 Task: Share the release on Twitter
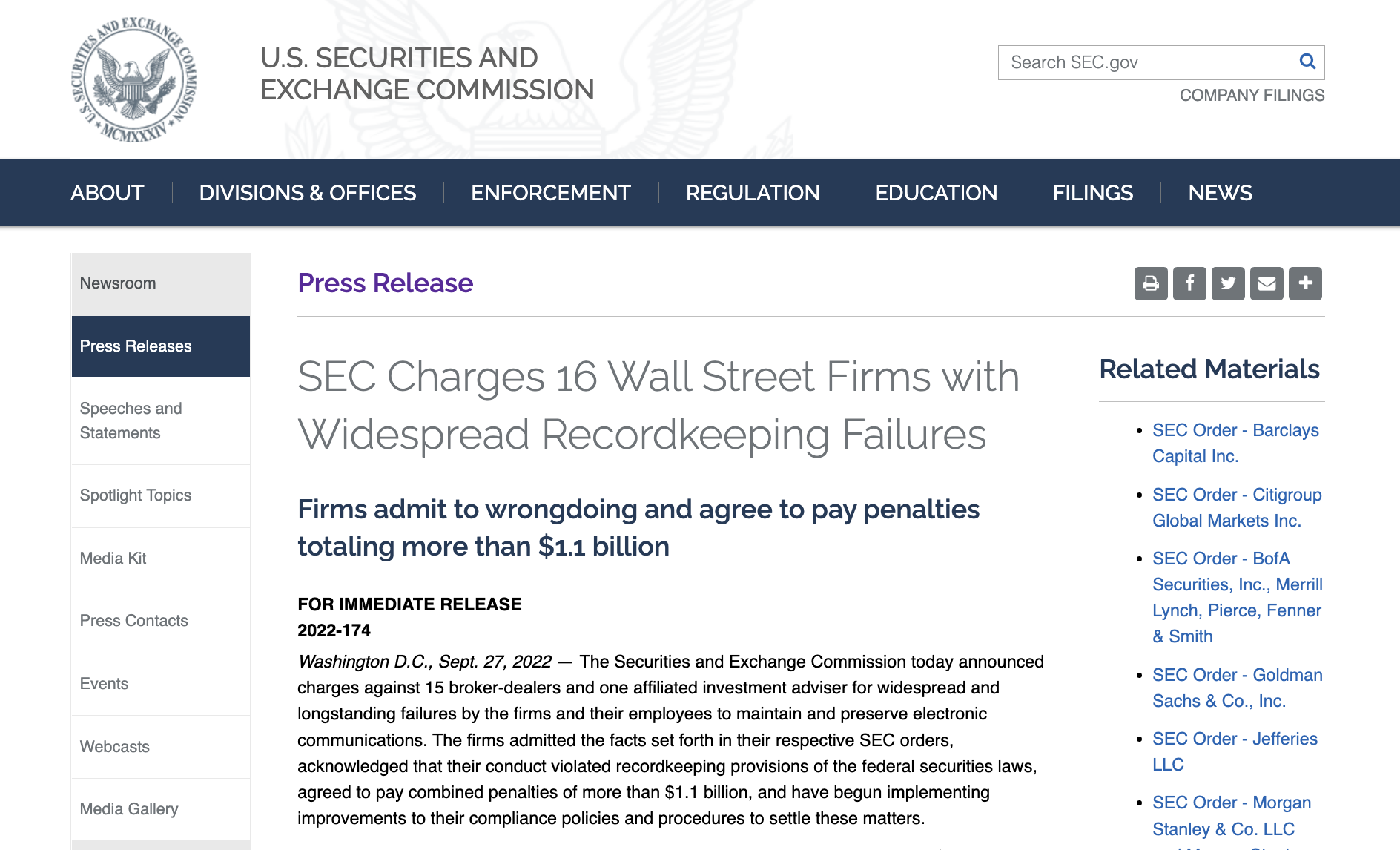coord(1228,283)
